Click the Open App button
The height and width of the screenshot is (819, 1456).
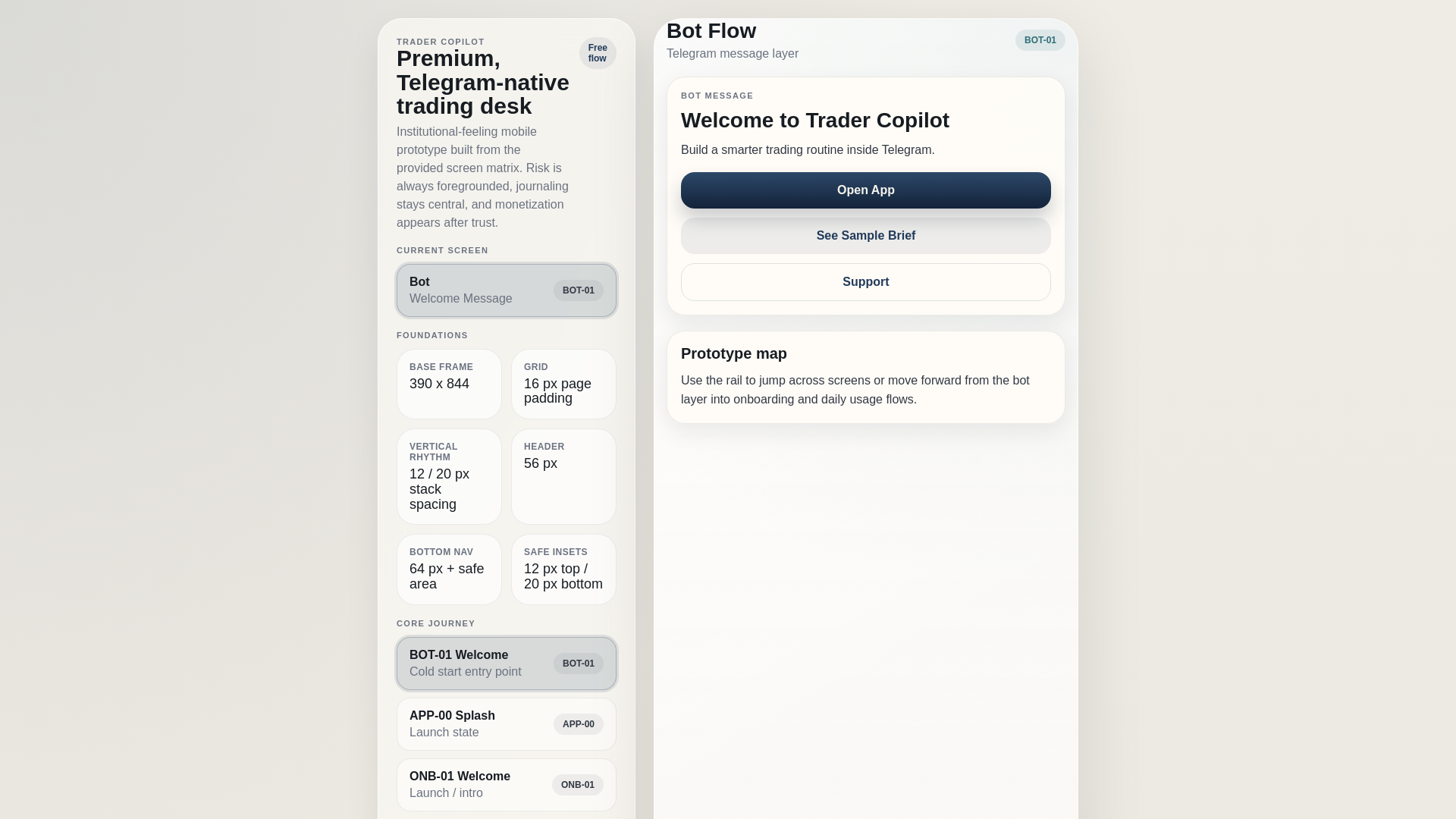865,190
